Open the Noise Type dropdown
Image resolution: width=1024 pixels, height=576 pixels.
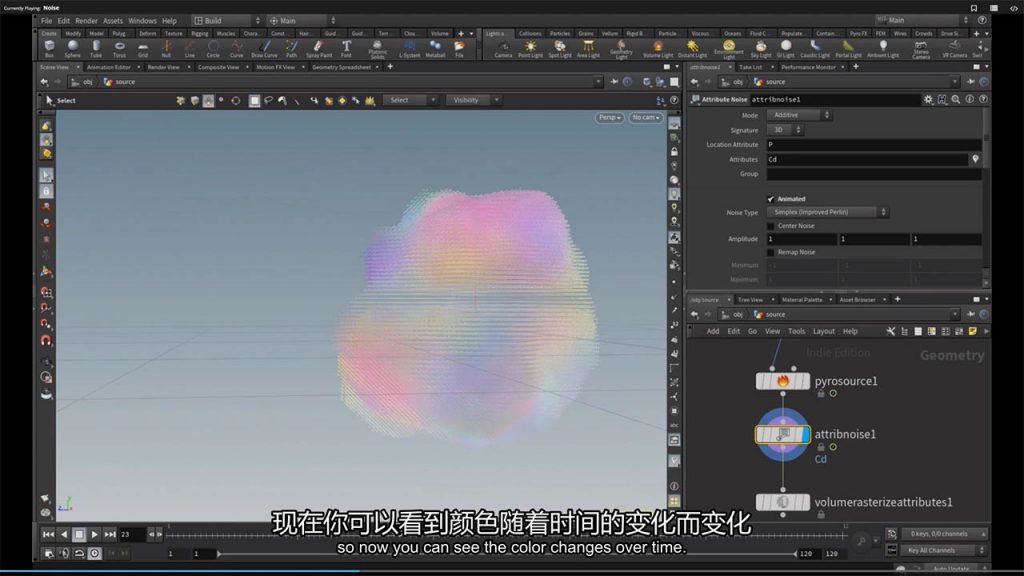(x=827, y=212)
